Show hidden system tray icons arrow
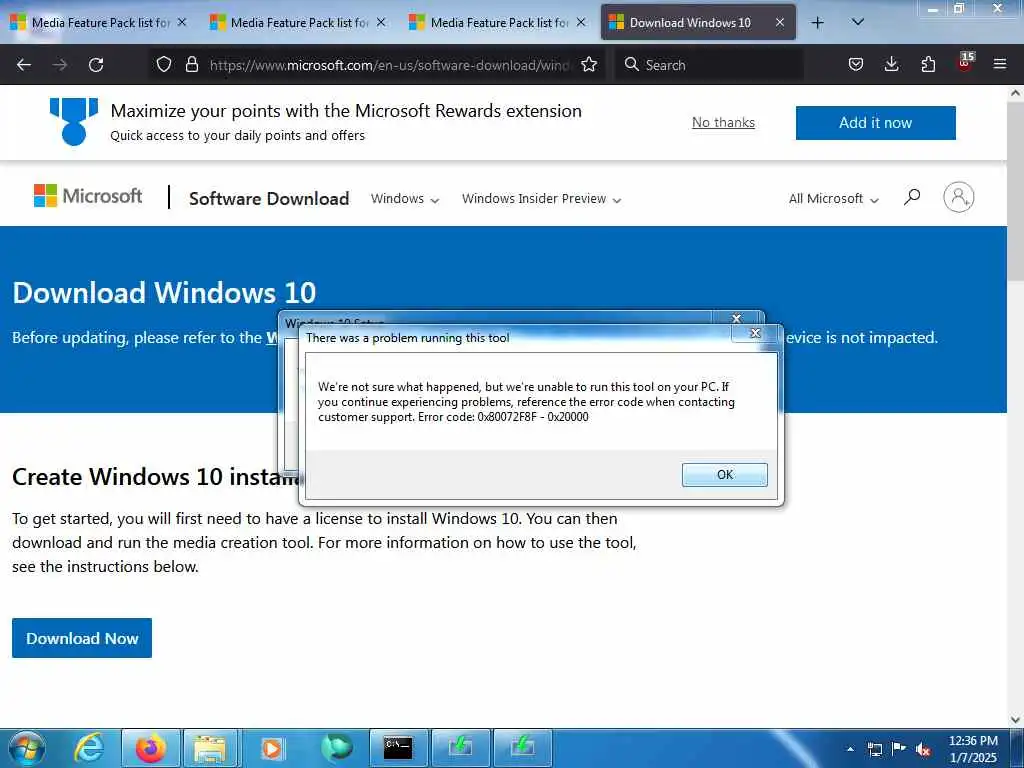This screenshot has width=1024, height=768. 850,749
